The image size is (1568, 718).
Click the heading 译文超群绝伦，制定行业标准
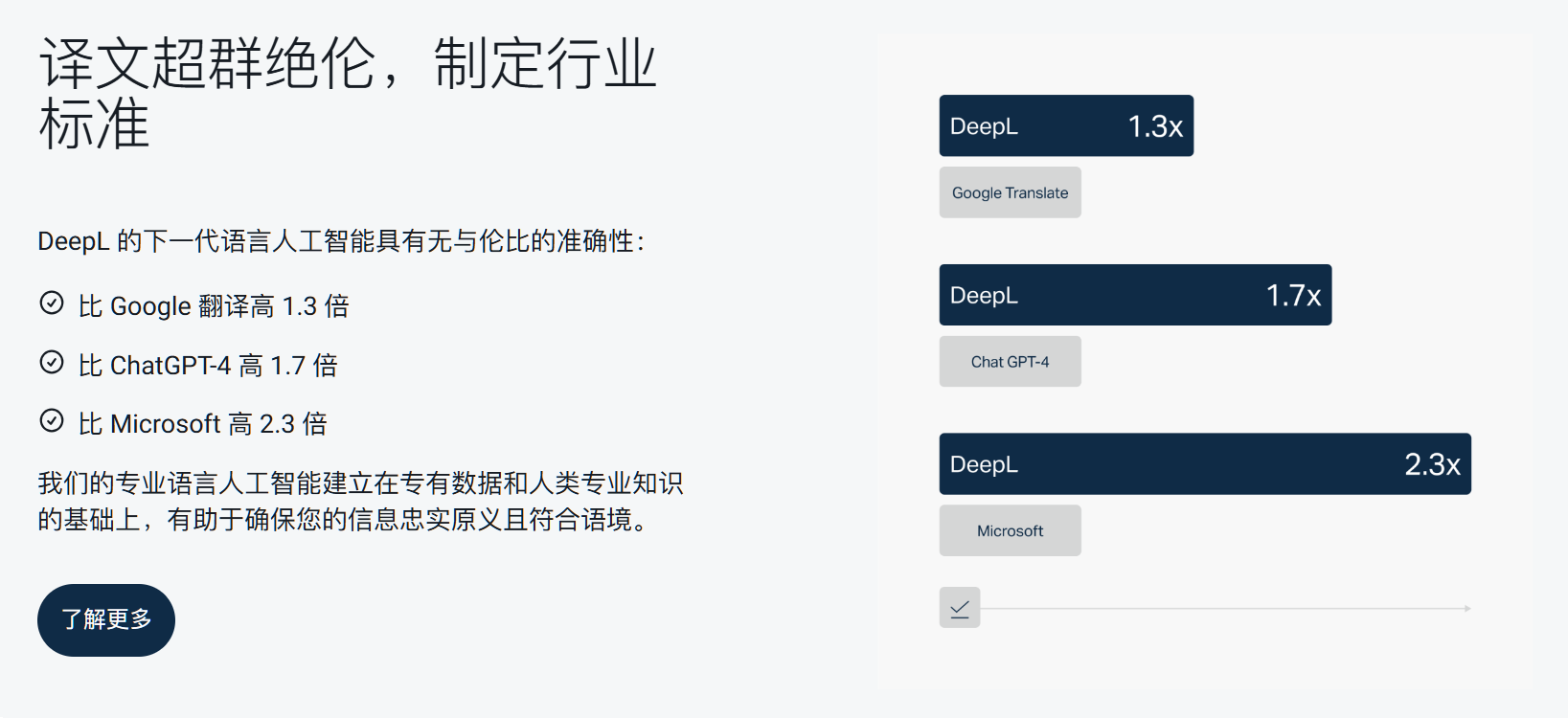coord(348,93)
